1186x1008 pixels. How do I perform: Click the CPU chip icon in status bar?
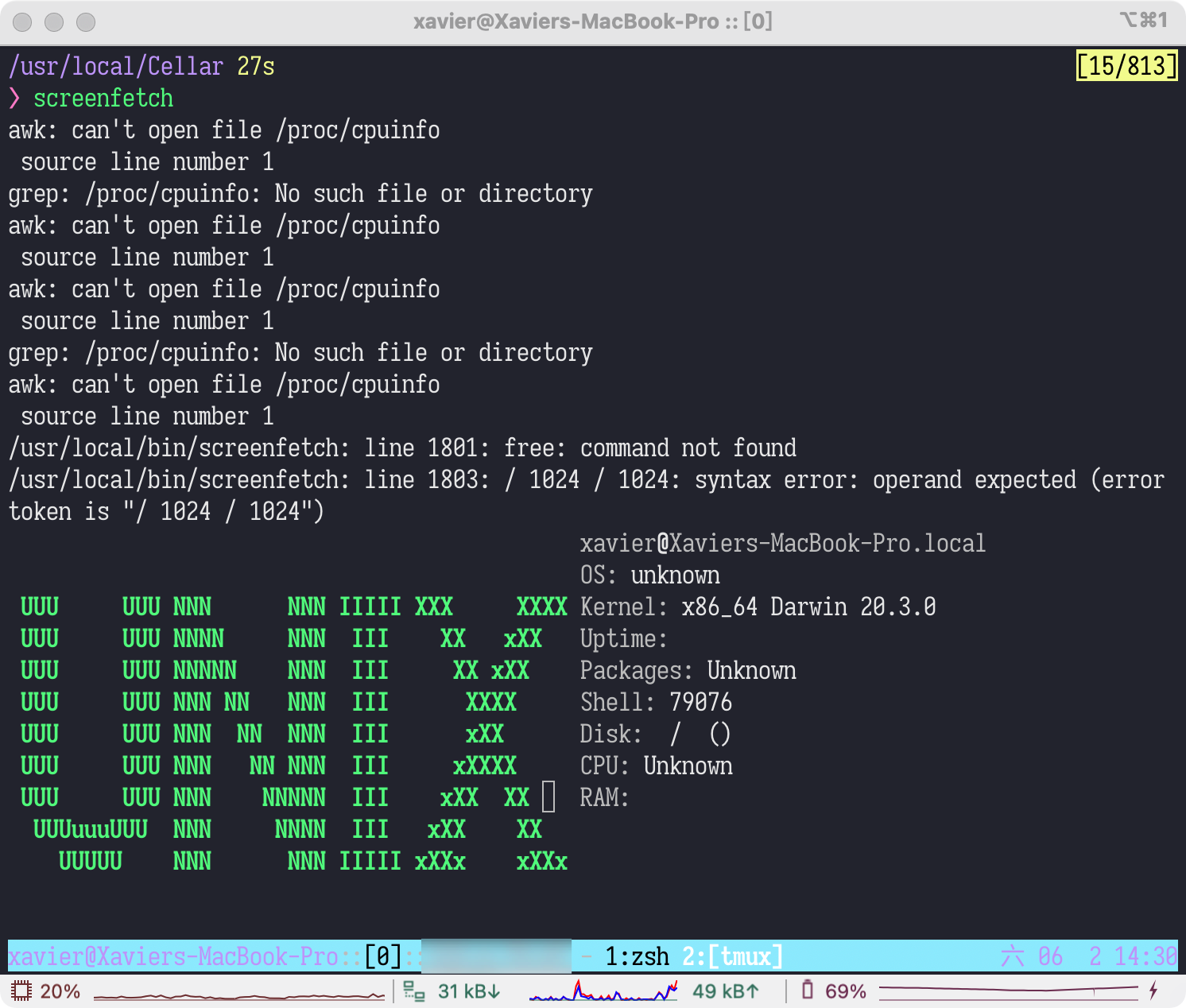21,991
